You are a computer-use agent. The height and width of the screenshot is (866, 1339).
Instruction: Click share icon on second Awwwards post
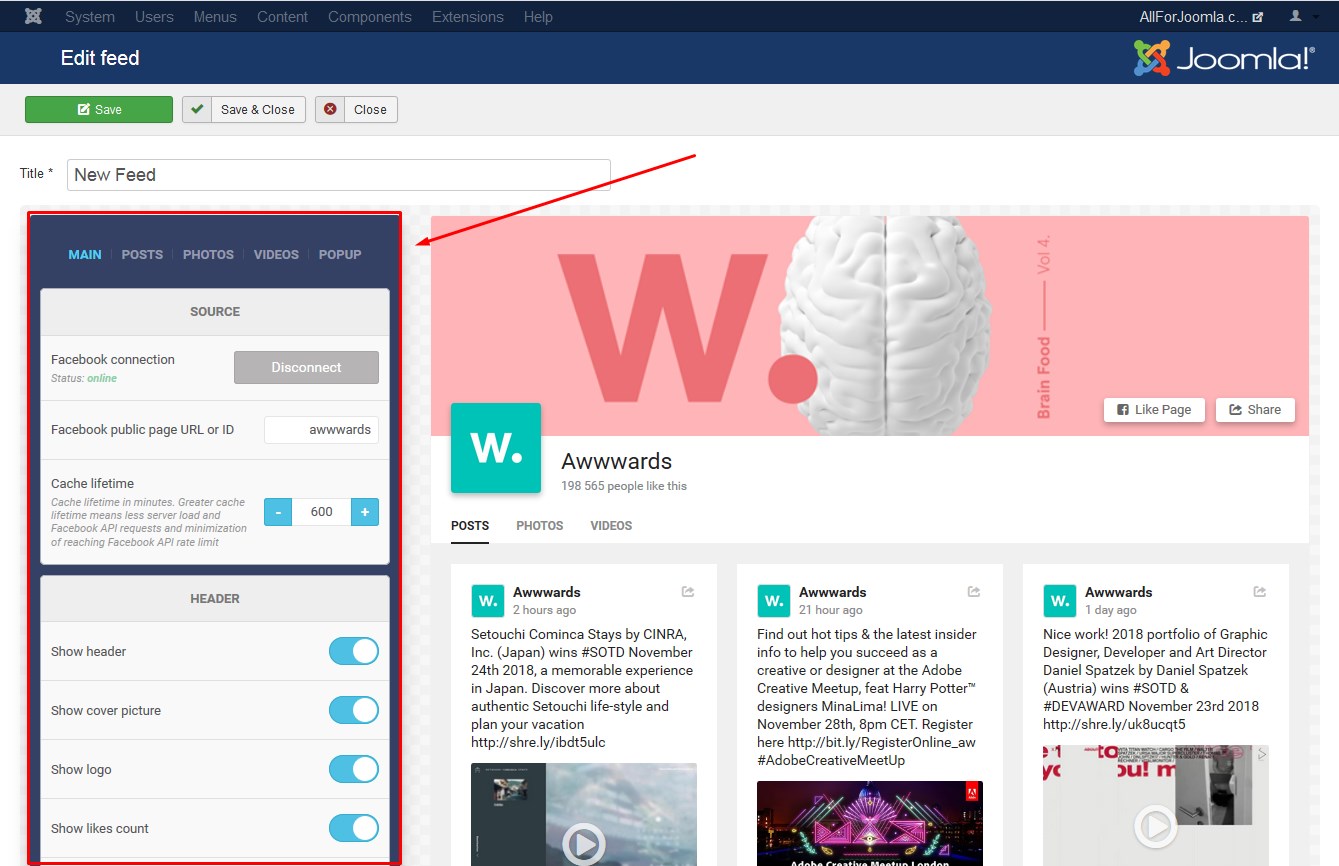coord(974,592)
